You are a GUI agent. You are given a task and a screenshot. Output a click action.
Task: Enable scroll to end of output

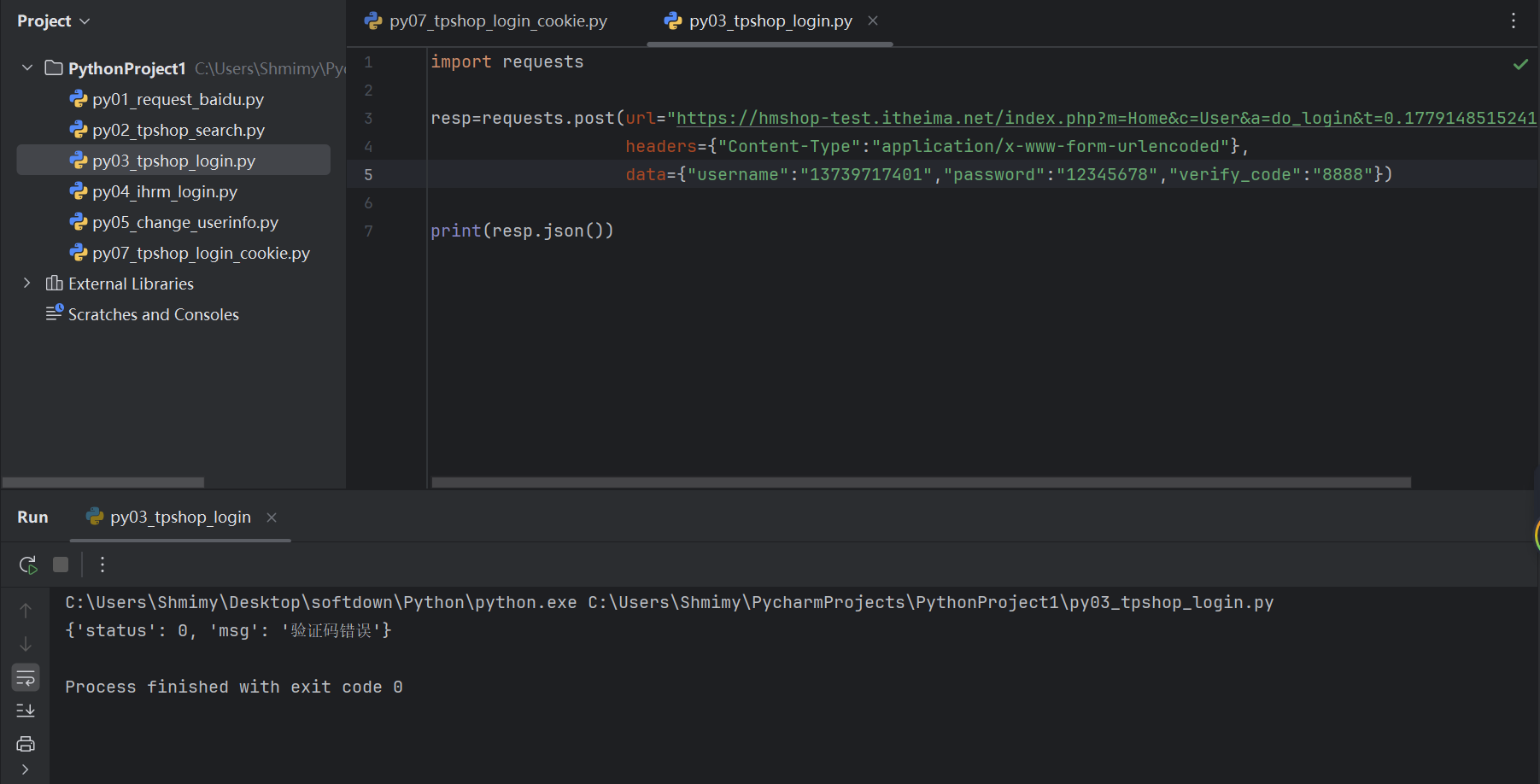pyautogui.click(x=26, y=711)
